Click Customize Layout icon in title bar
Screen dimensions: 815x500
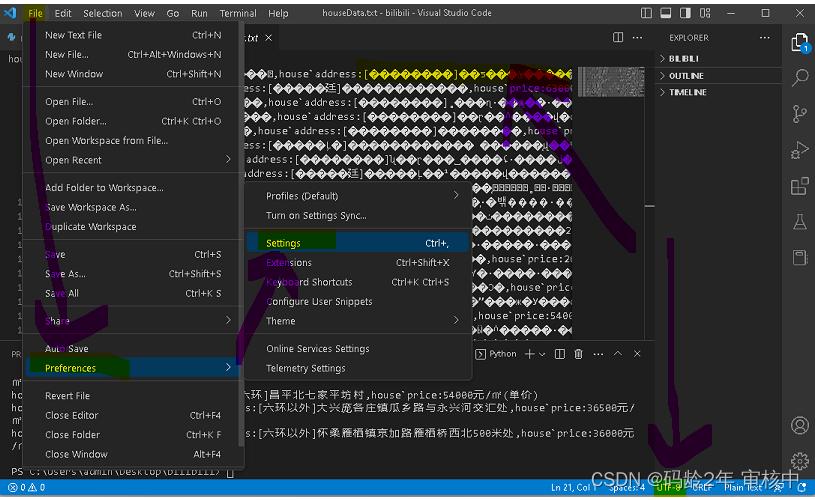tap(705, 13)
